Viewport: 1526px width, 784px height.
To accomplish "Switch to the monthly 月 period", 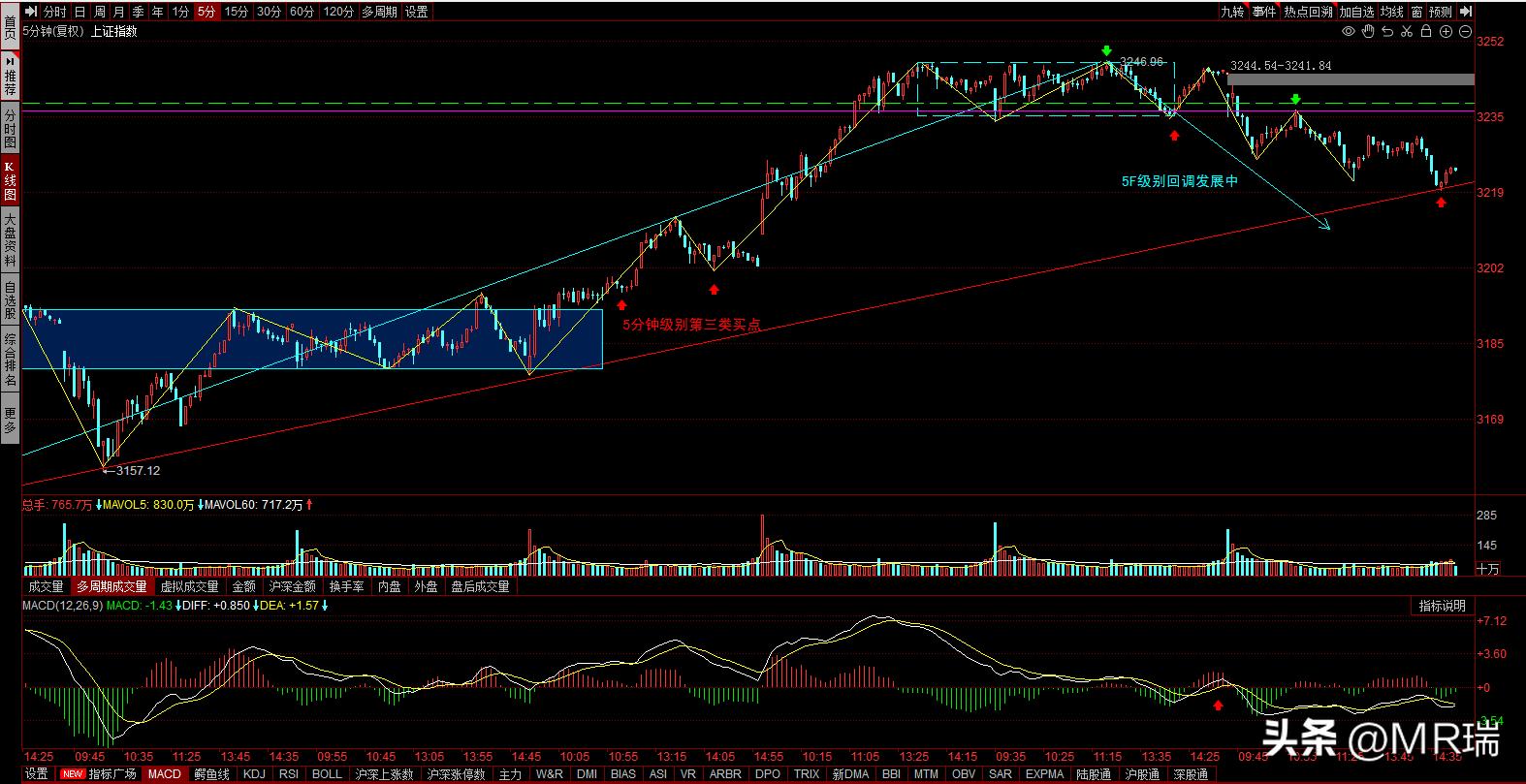I will [118, 12].
